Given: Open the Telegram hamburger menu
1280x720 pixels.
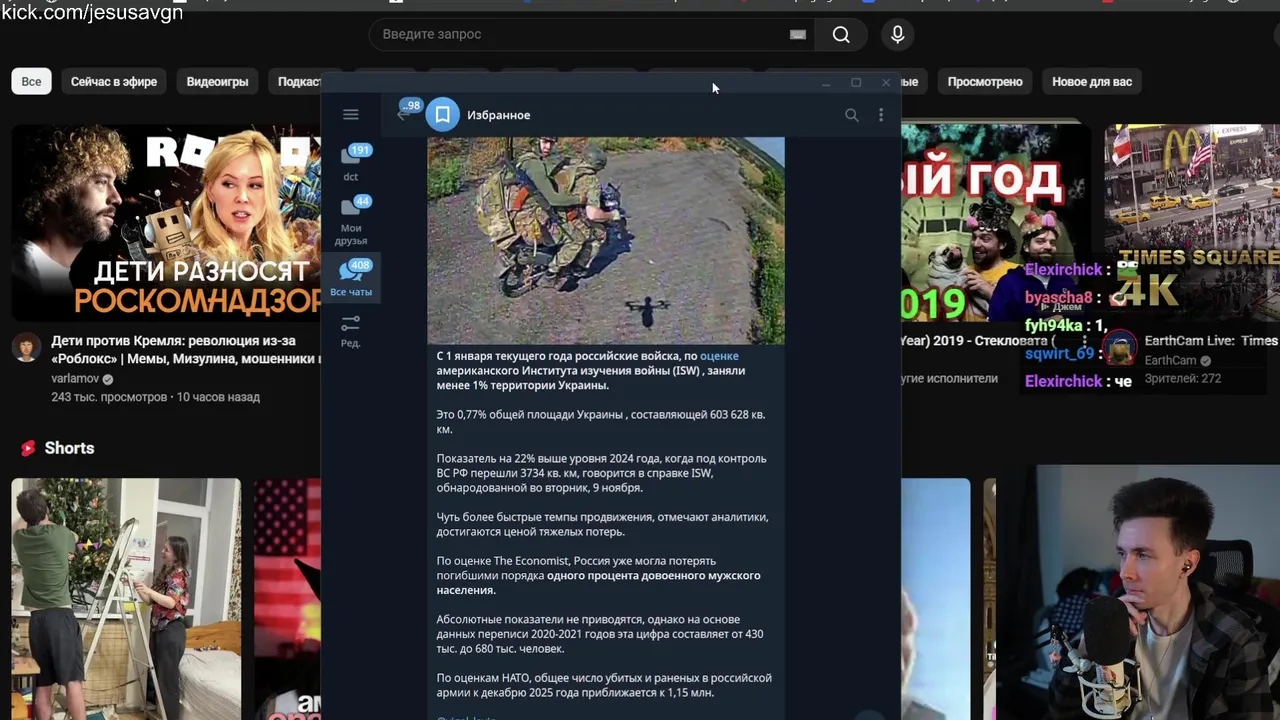Looking at the screenshot, I should 350,115.
